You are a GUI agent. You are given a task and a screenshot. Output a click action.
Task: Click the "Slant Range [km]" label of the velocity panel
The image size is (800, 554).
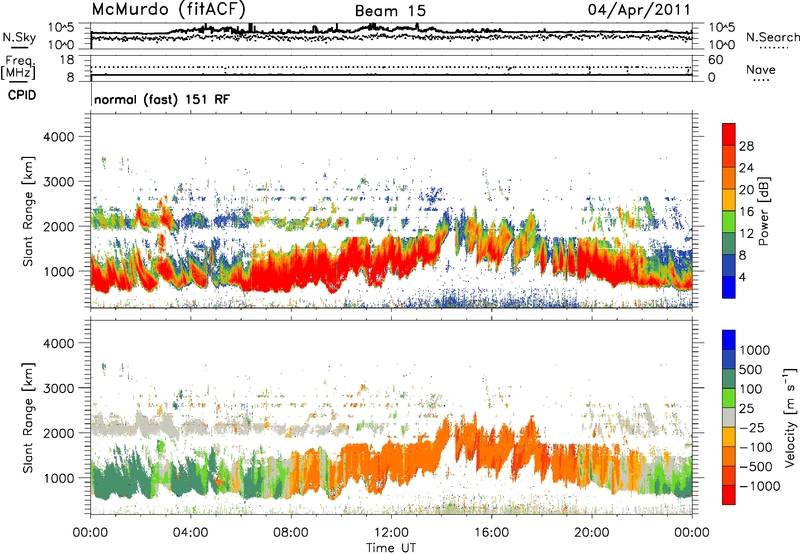(29, 418)
